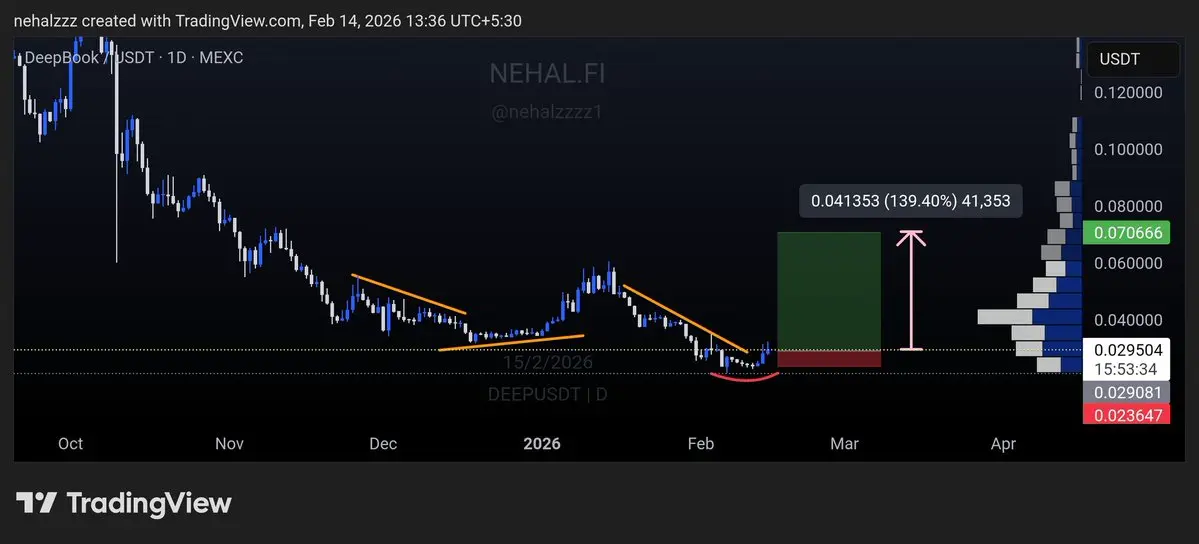Click the 0.080000 price axis label
1199x544 pixels.
coord(1128,206)
